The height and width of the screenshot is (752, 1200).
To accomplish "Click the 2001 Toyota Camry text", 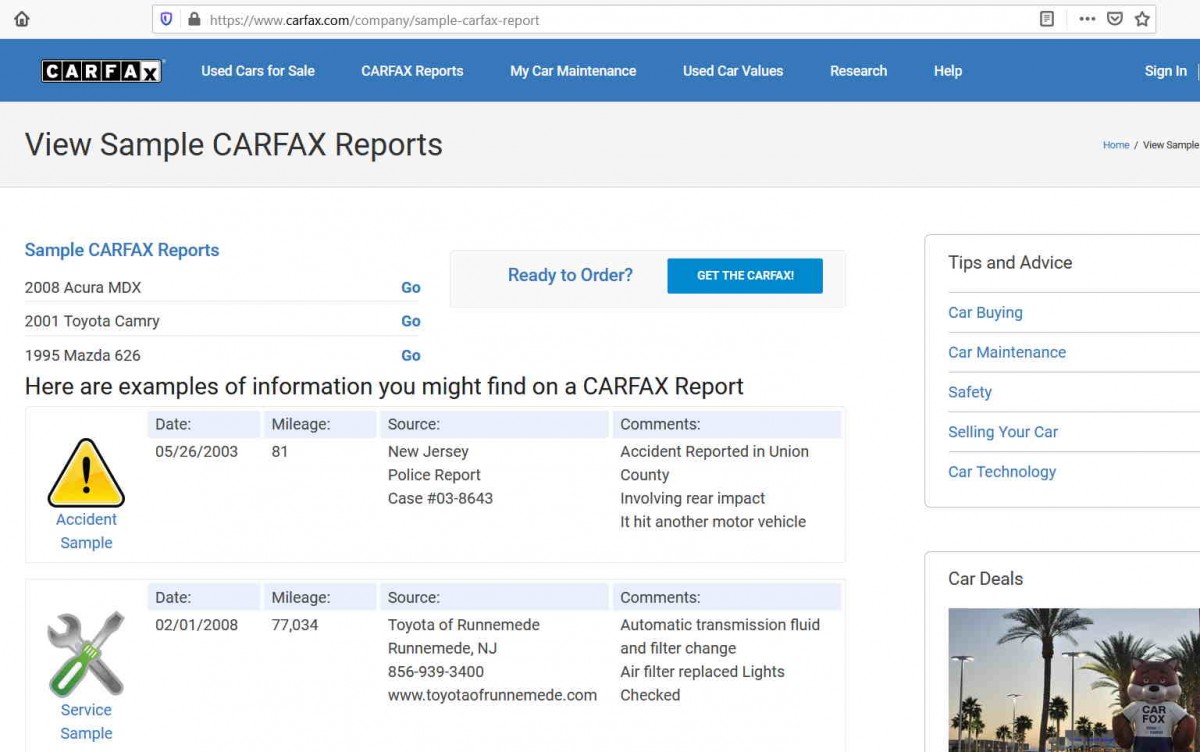I will coord(92,321).
